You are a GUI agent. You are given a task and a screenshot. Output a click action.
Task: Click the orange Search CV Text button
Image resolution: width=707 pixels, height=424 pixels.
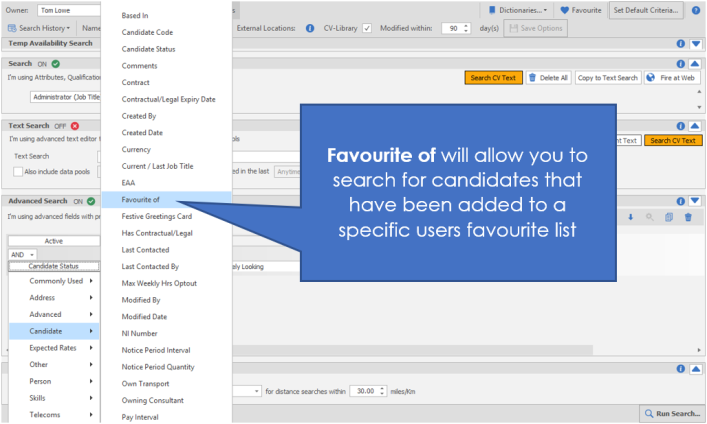coord(493,77)
